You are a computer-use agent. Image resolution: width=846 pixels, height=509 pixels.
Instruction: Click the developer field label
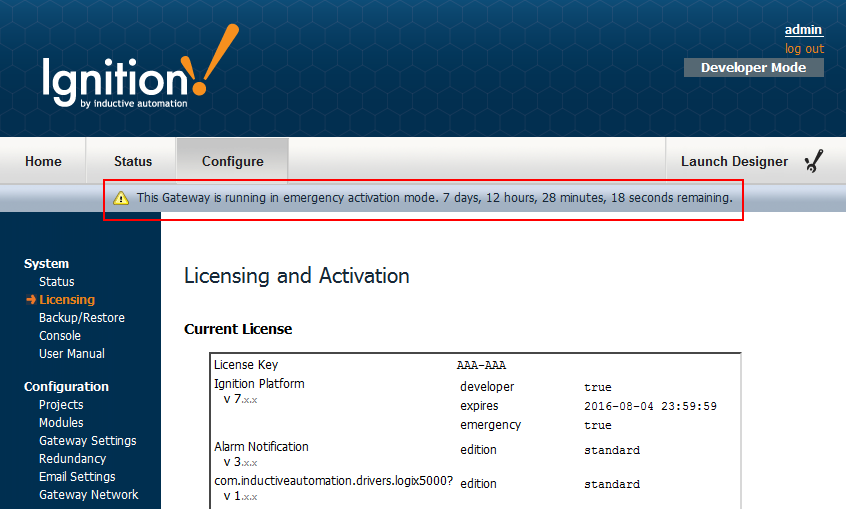coord(487,387)
